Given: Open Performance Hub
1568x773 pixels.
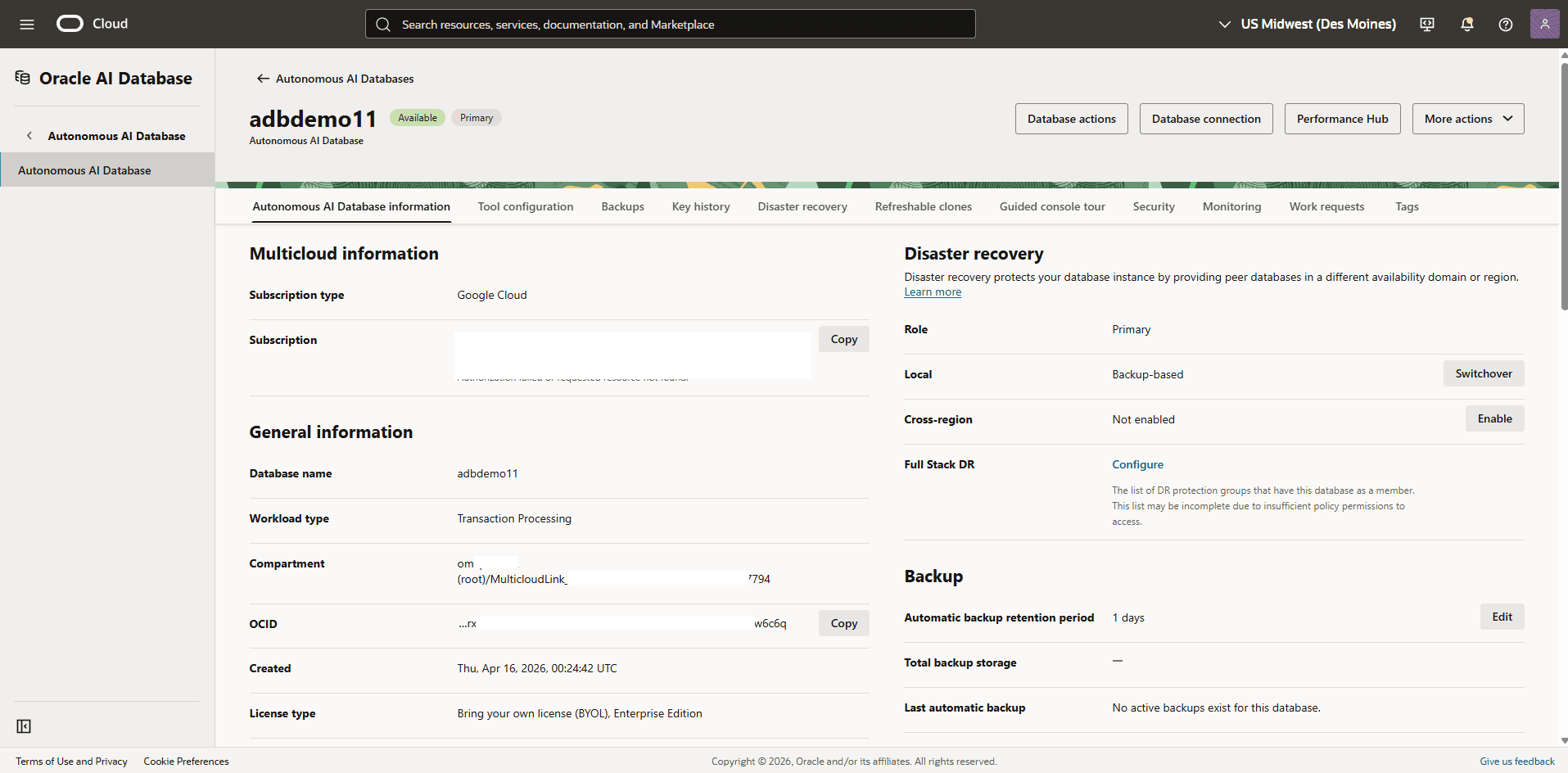Looking at the screenshot, I should click(1343, 119).
